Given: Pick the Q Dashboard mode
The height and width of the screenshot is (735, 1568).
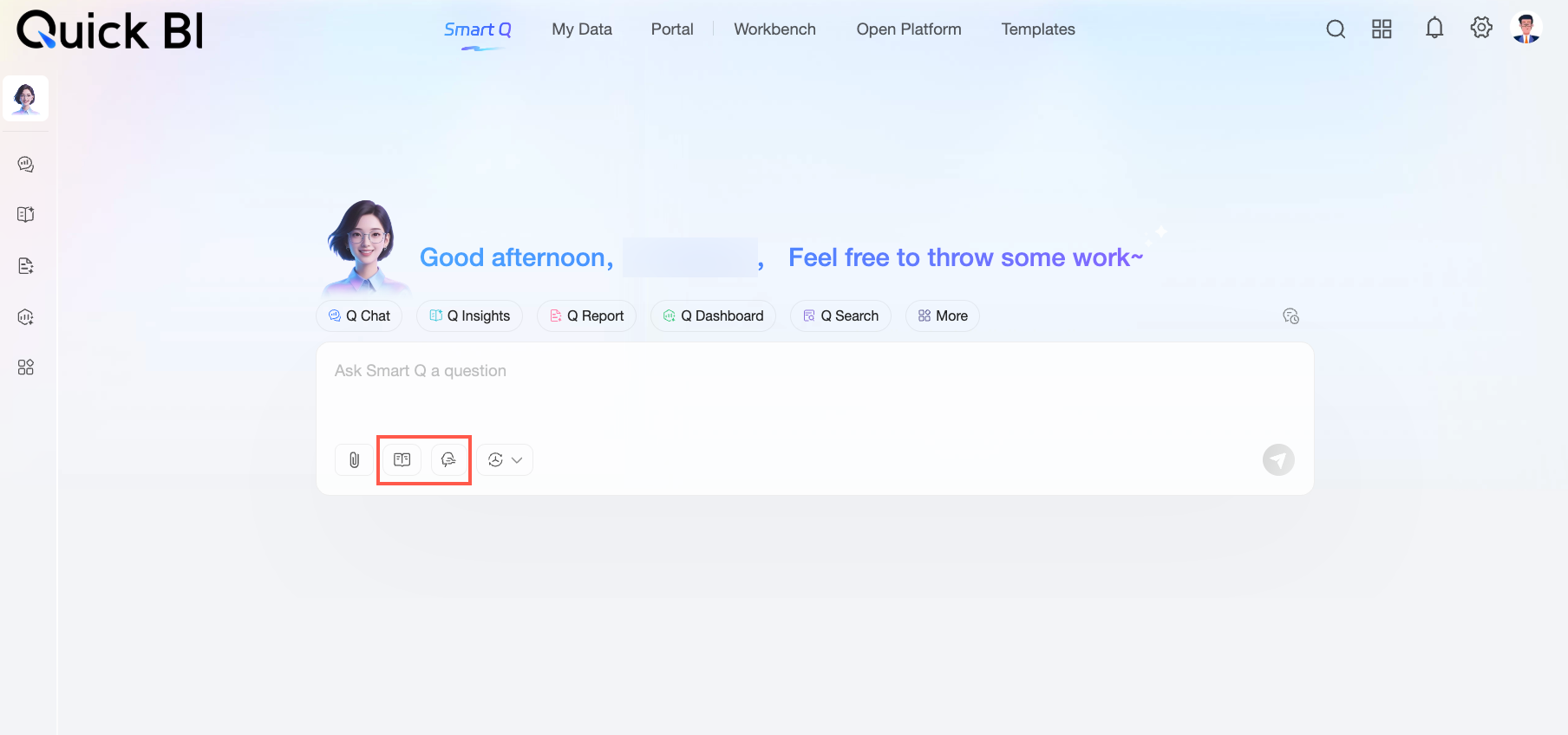Looking at the screenshot, I should click(713, 315).
